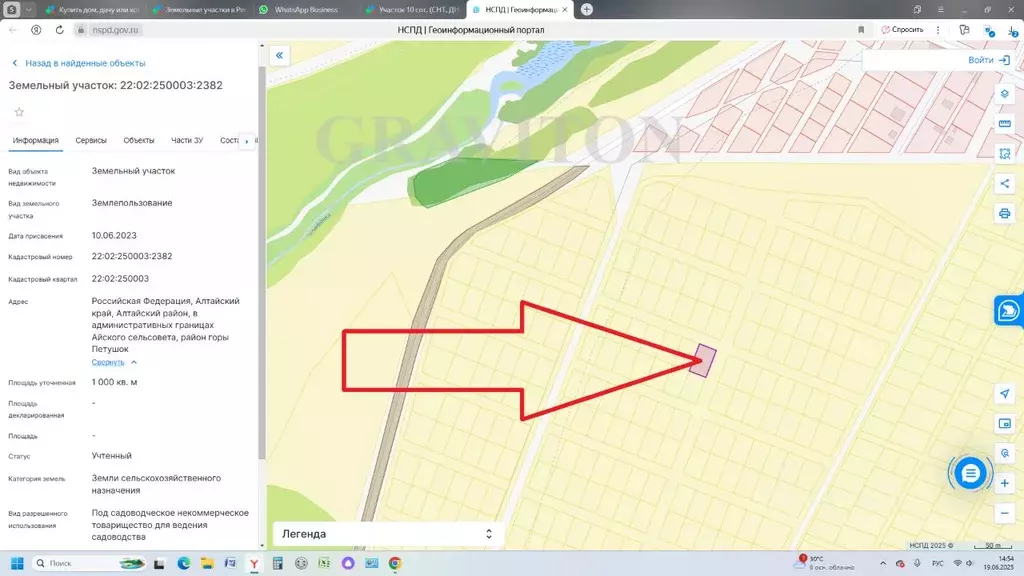Reload the browser page
This screenshot has height=576, width=1024.
[59, 30]
